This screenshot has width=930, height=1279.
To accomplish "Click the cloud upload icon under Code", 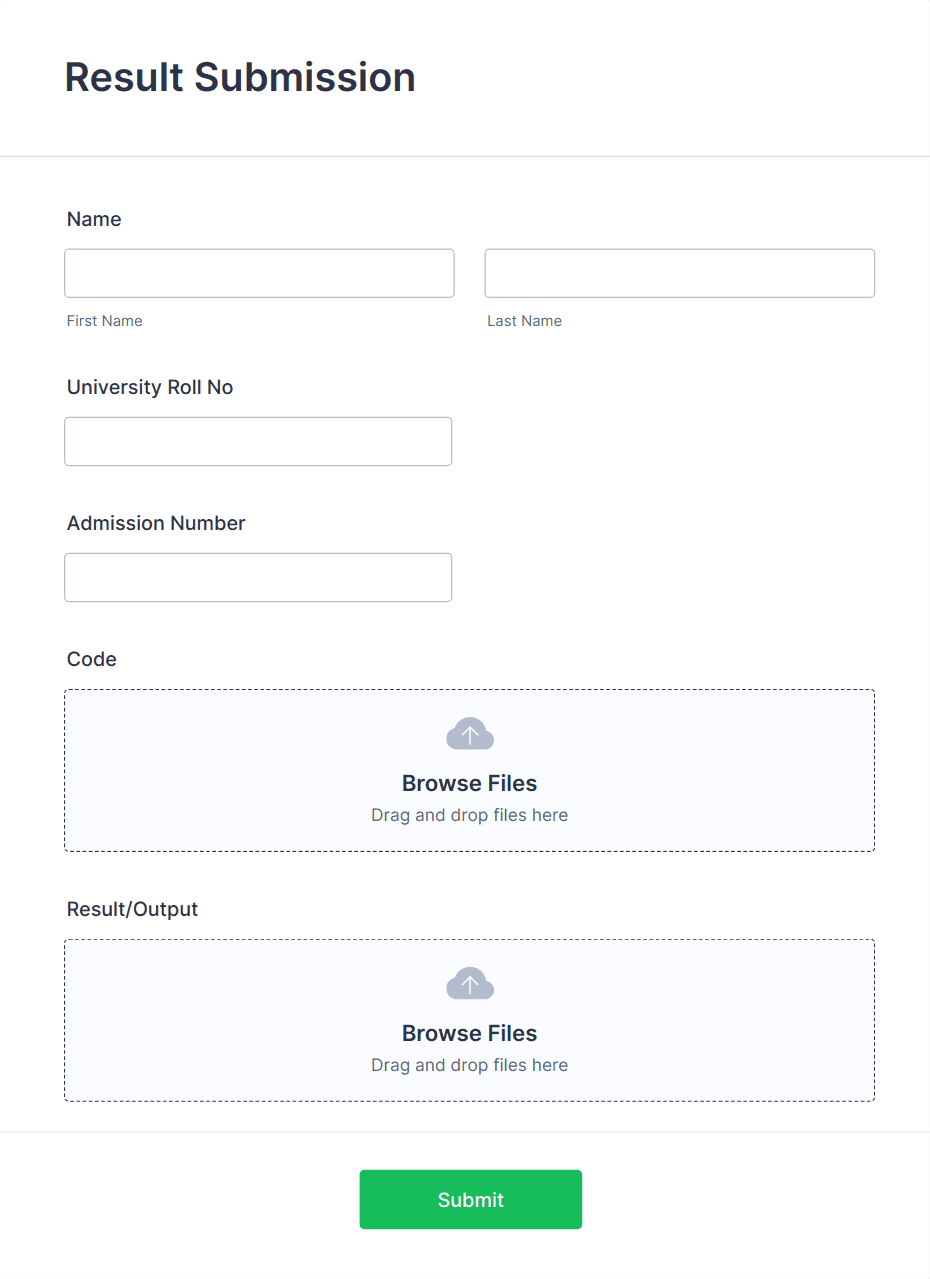I will point(469,733).
